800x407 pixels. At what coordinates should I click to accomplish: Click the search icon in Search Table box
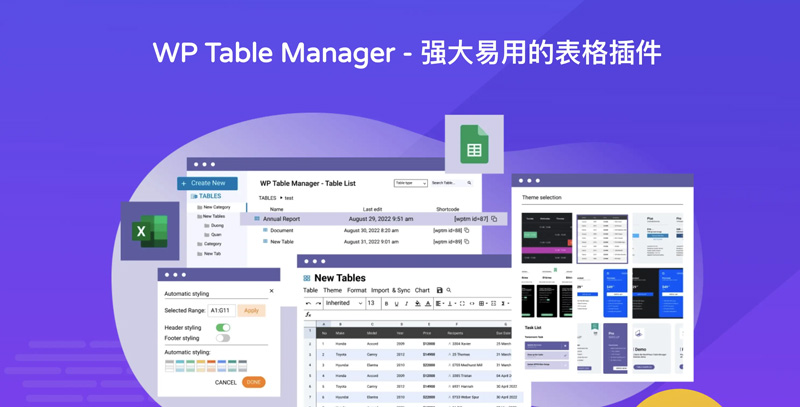[469, 183]
